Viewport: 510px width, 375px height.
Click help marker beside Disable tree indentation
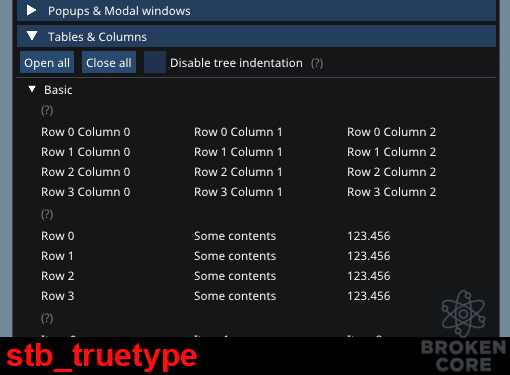317,63
